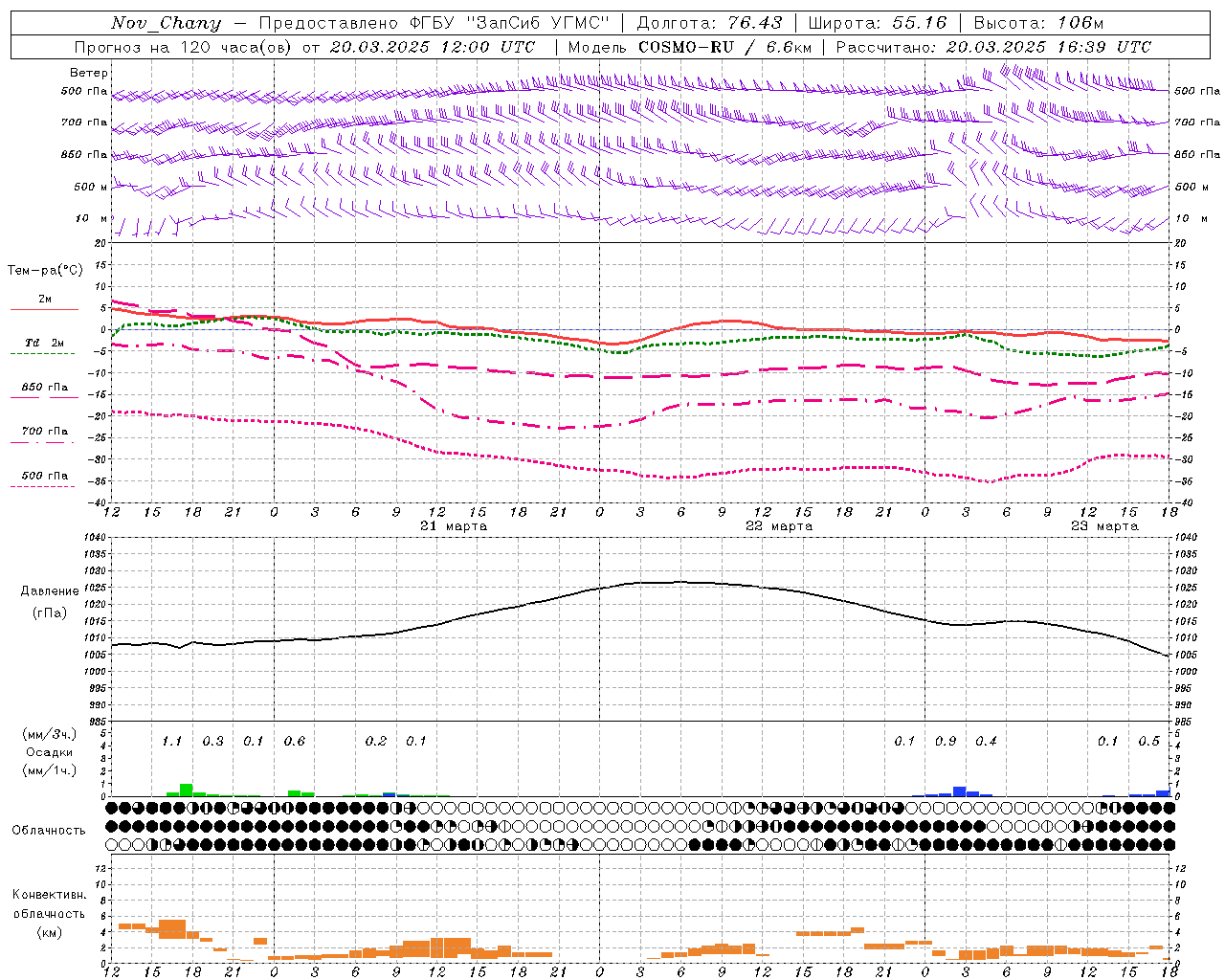The height and width of the screenshot is (980, 1225).
Task: Click the (мм/3ч.) precipitation unit label
Action: pyautogui.click(x=50, y=734)
